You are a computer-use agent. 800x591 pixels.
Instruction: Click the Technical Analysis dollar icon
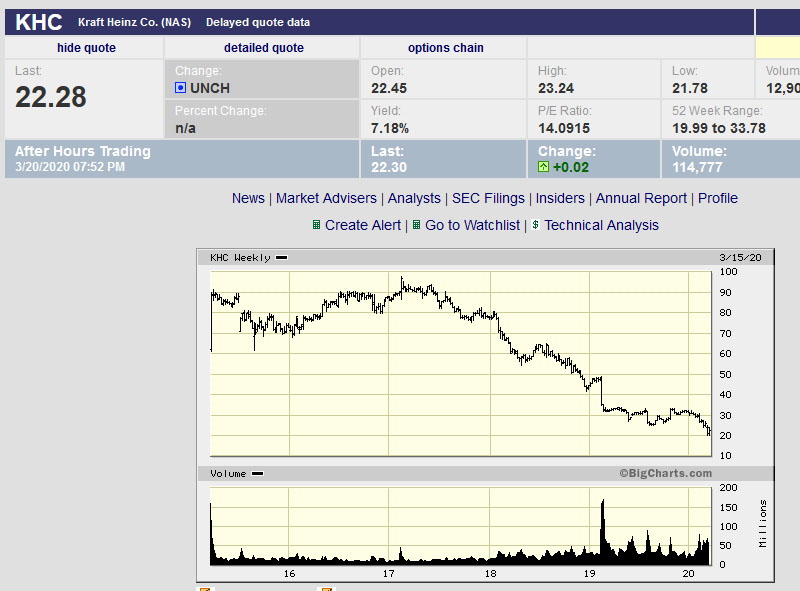tap(535, 225)
